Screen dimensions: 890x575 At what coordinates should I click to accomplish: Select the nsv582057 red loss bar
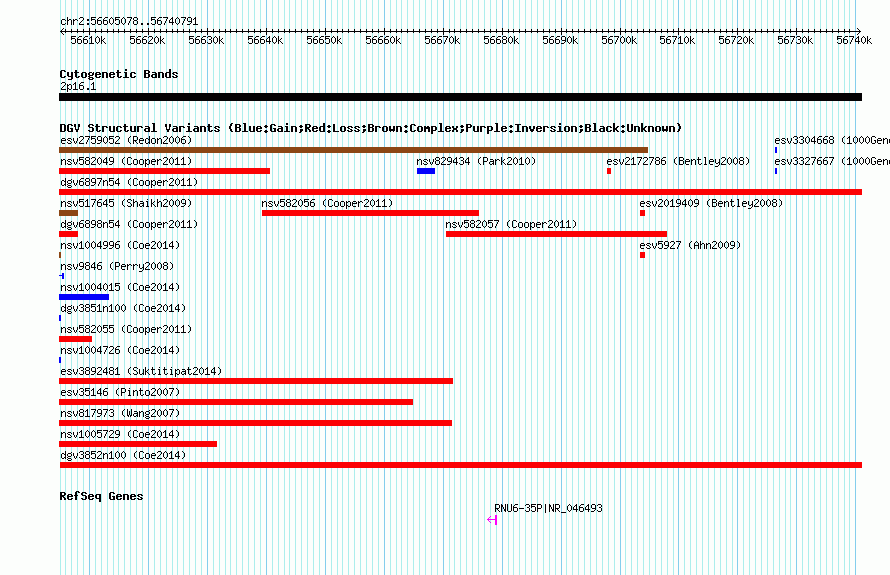556,234
